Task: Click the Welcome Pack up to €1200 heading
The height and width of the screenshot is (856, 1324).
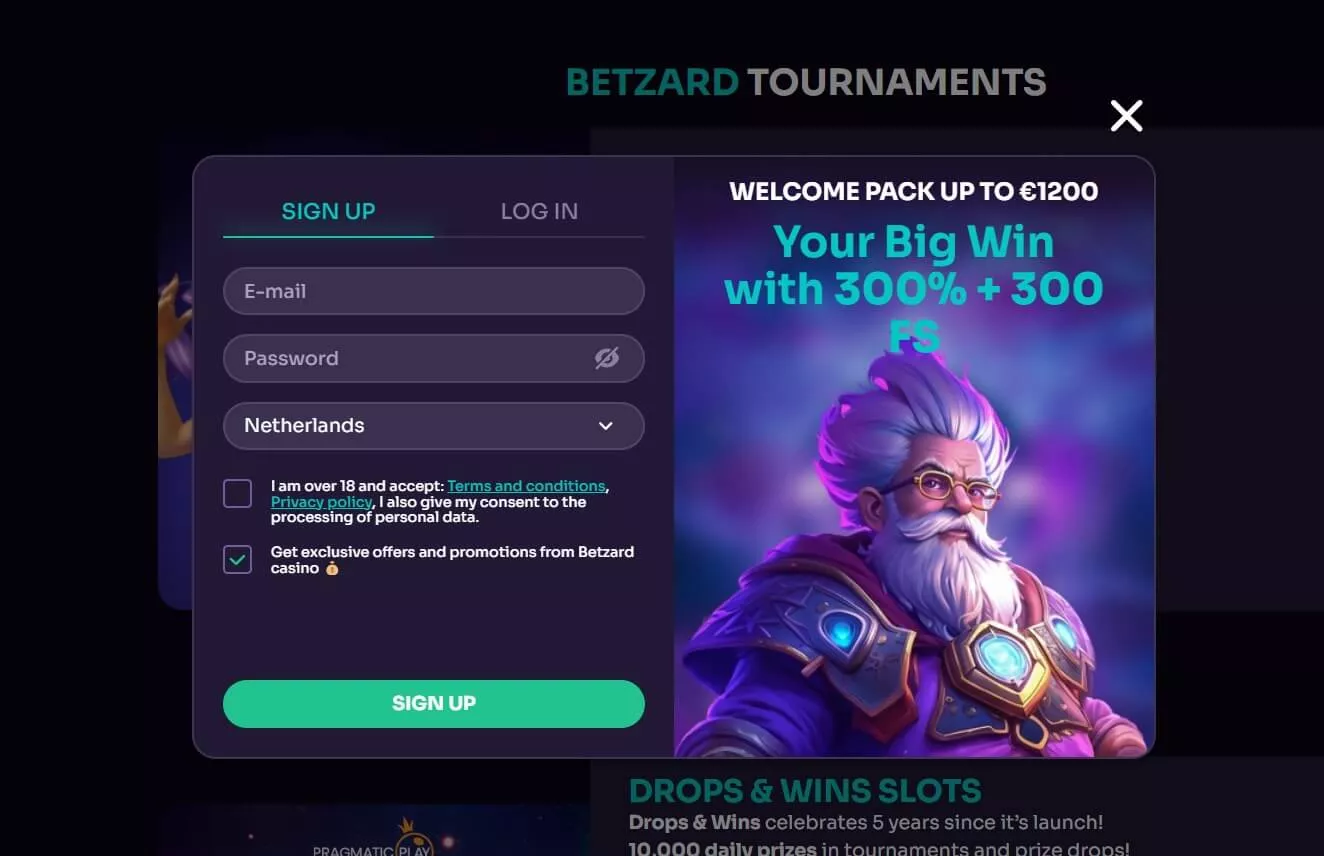Action: (x=914, y=191)
